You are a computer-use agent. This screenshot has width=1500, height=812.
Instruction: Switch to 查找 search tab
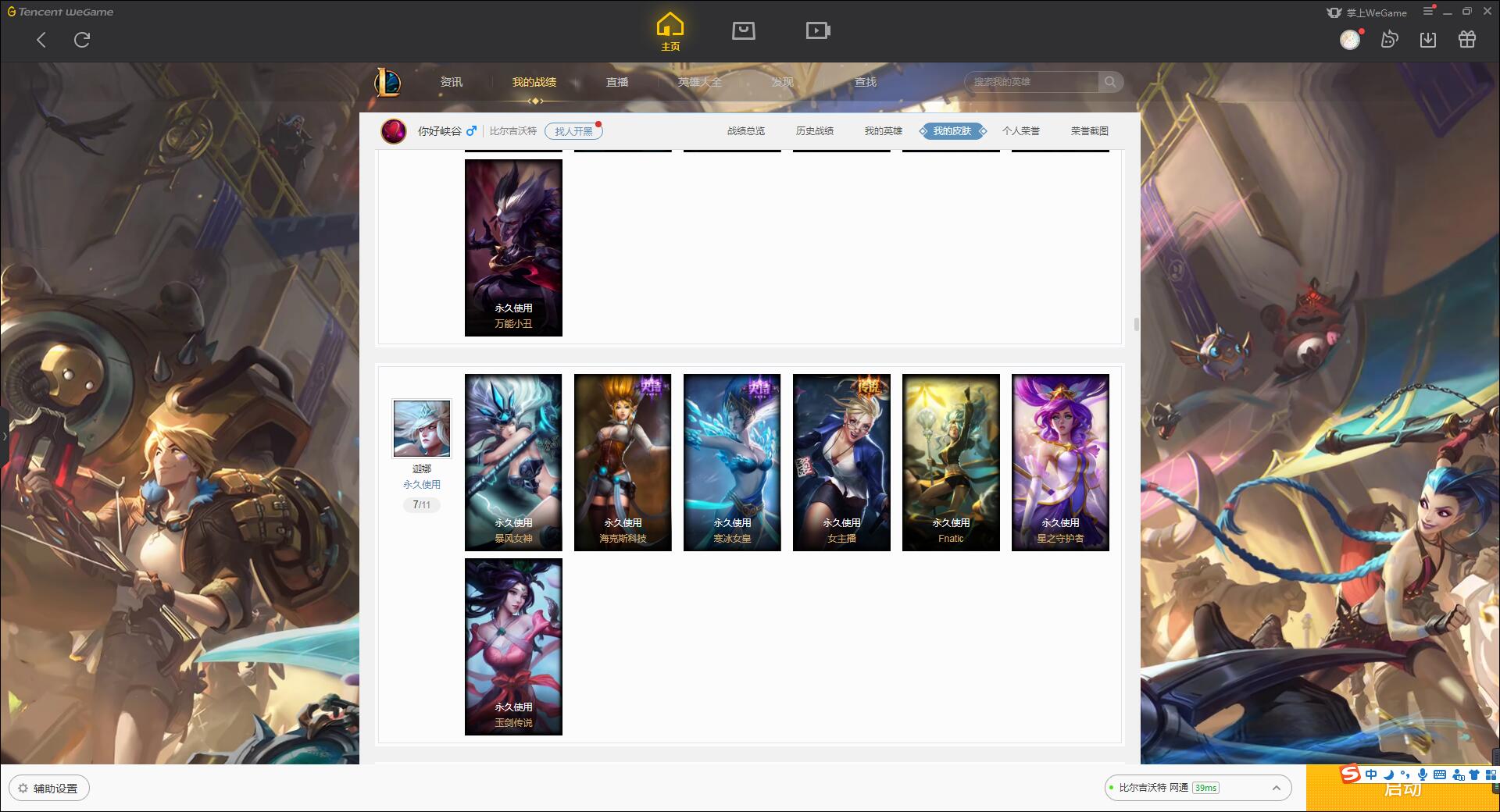[x=866, y=82]
